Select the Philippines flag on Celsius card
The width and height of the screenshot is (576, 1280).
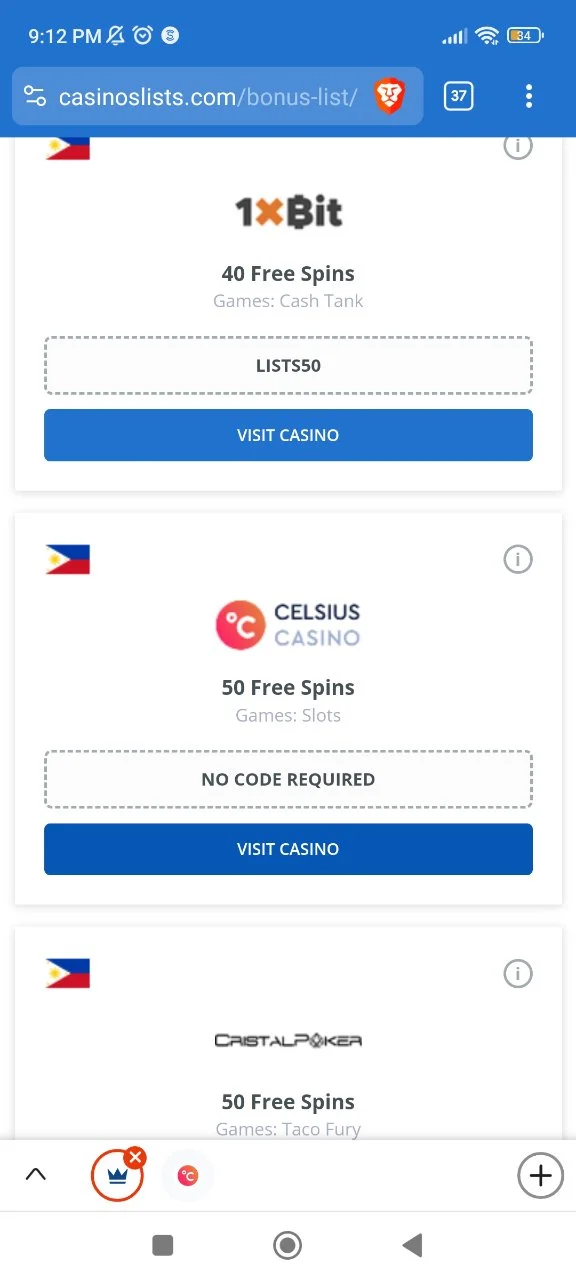point(68,560)
